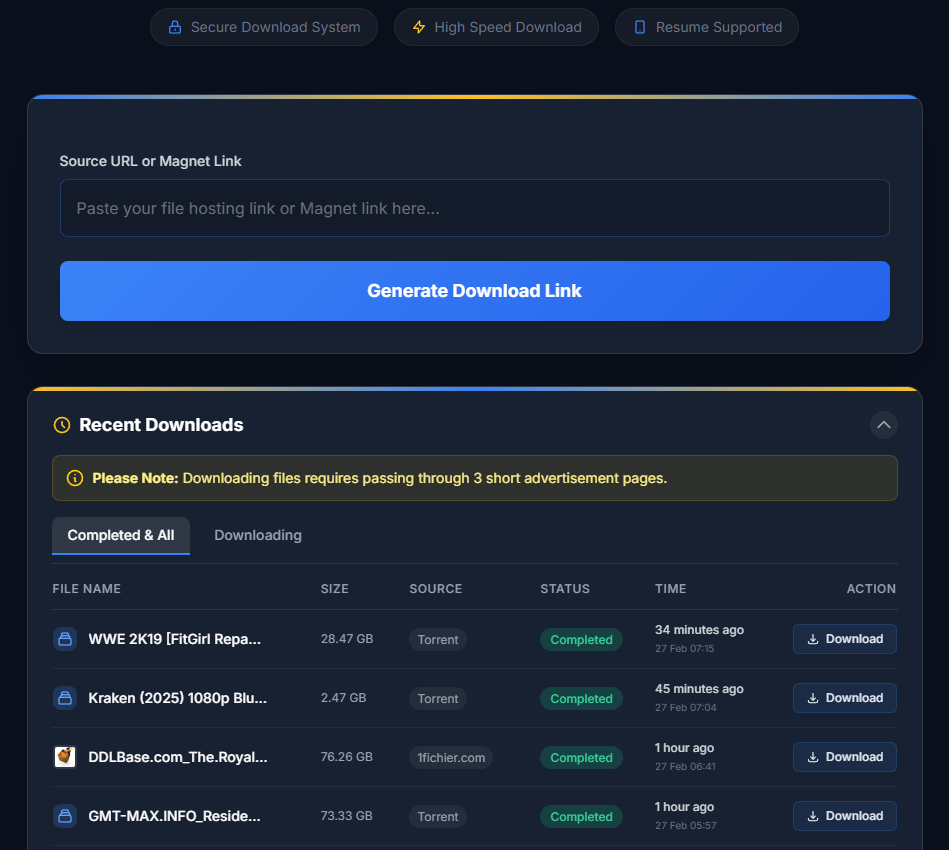Click the Completed status in DDLBase.com row
The height and width of the screenshot is (850, 949).
tap(581, 758)
